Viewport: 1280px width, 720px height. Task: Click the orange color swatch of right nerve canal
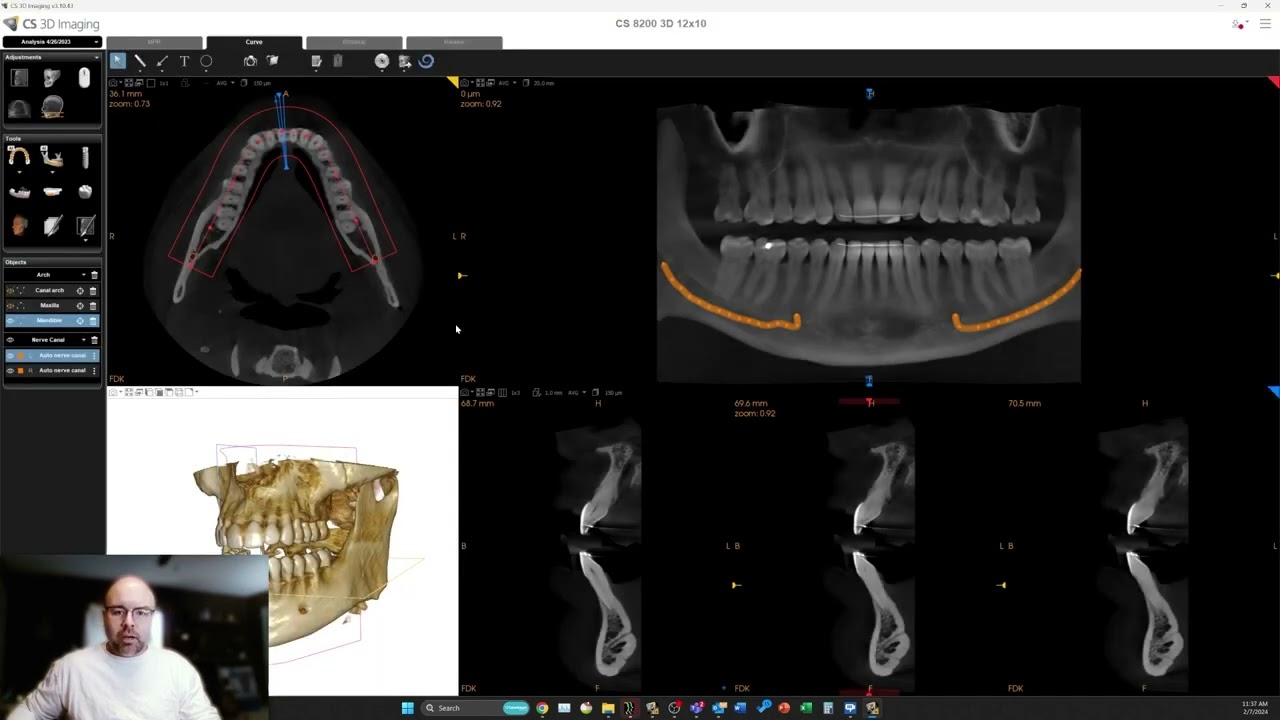21,370
